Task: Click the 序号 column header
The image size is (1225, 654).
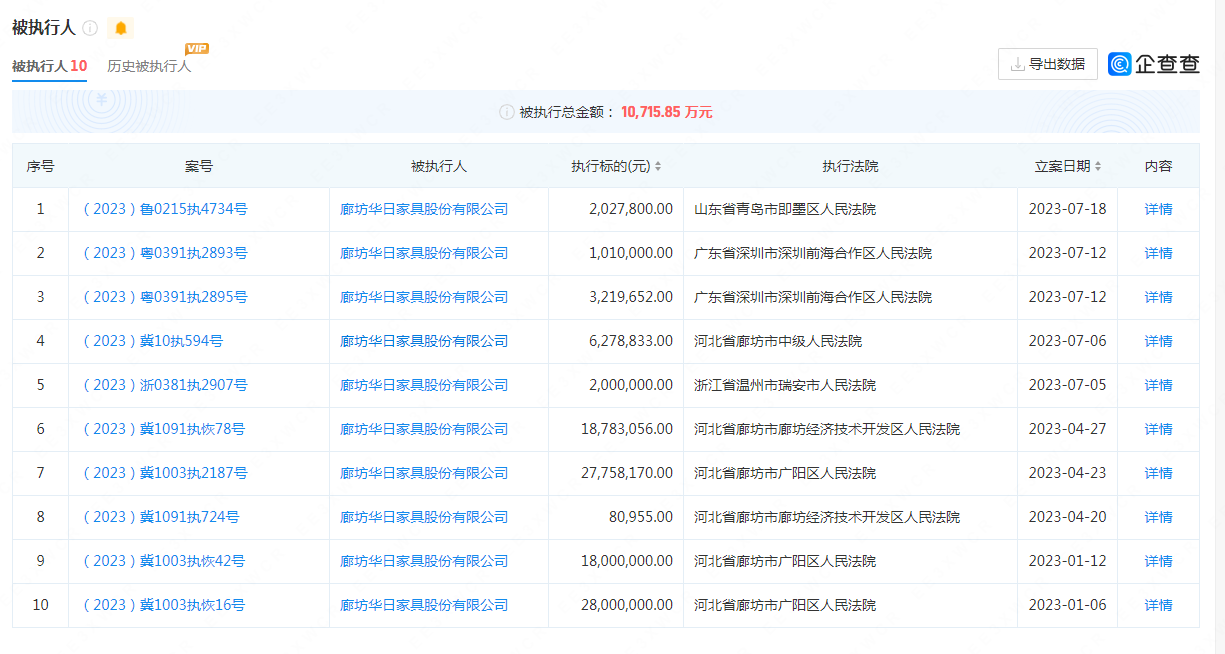Action: pyautogui.click(x=40, y=166)
